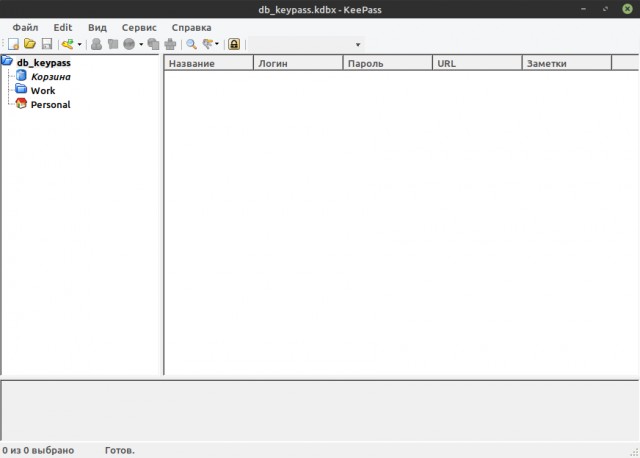Close the KeePass window
Screen dimensions: 640x458
pyautogui.click(x=627, y=9)
